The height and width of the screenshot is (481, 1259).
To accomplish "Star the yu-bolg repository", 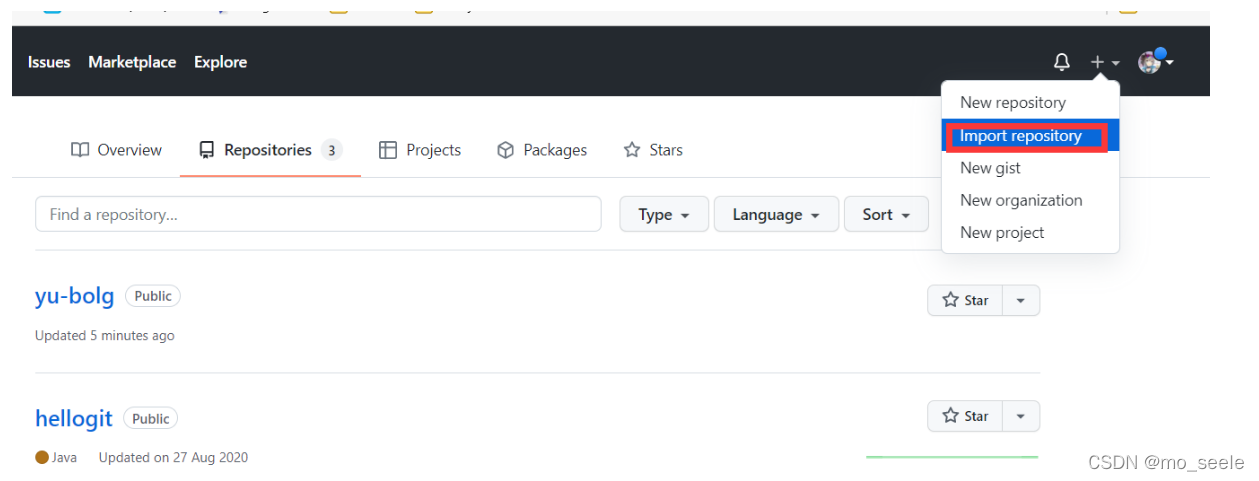I will coord(965,300).
